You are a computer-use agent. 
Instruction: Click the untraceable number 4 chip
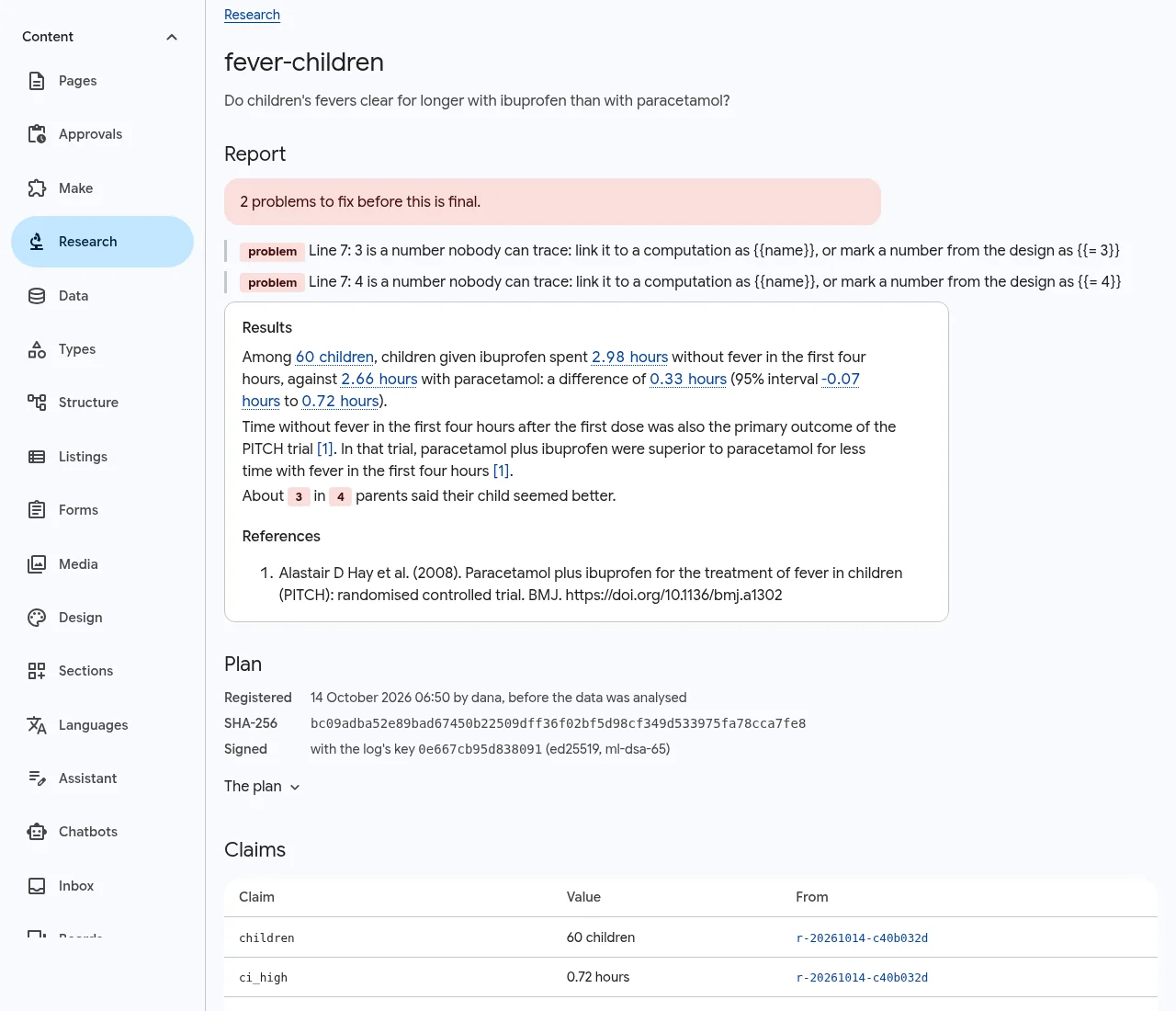click(340, 496)
